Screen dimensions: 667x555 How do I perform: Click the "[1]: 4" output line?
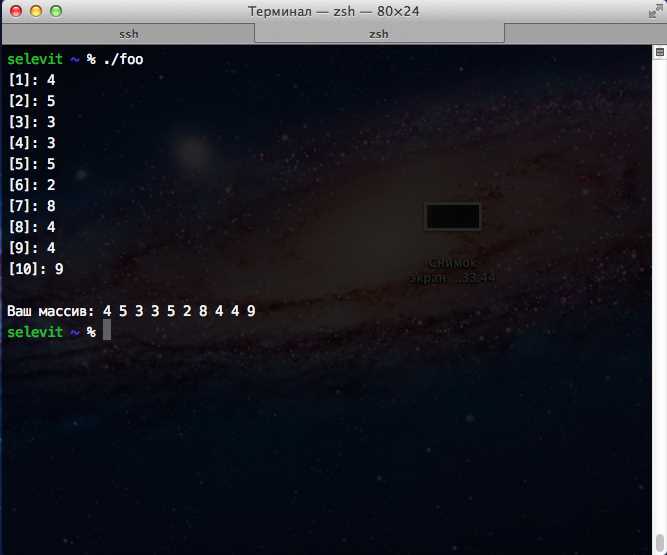[32, 80]
